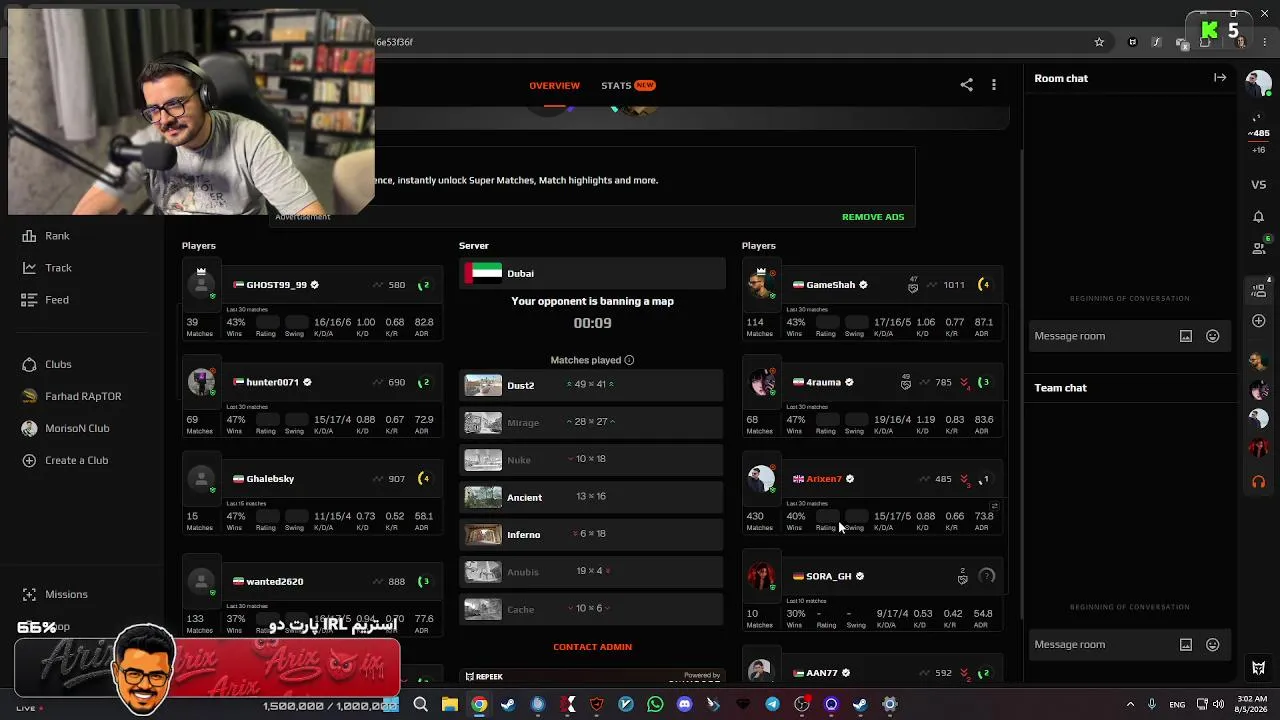Select the Mirage map row
The width and height of the screenshot is (1280, 720).
[591, 422]
